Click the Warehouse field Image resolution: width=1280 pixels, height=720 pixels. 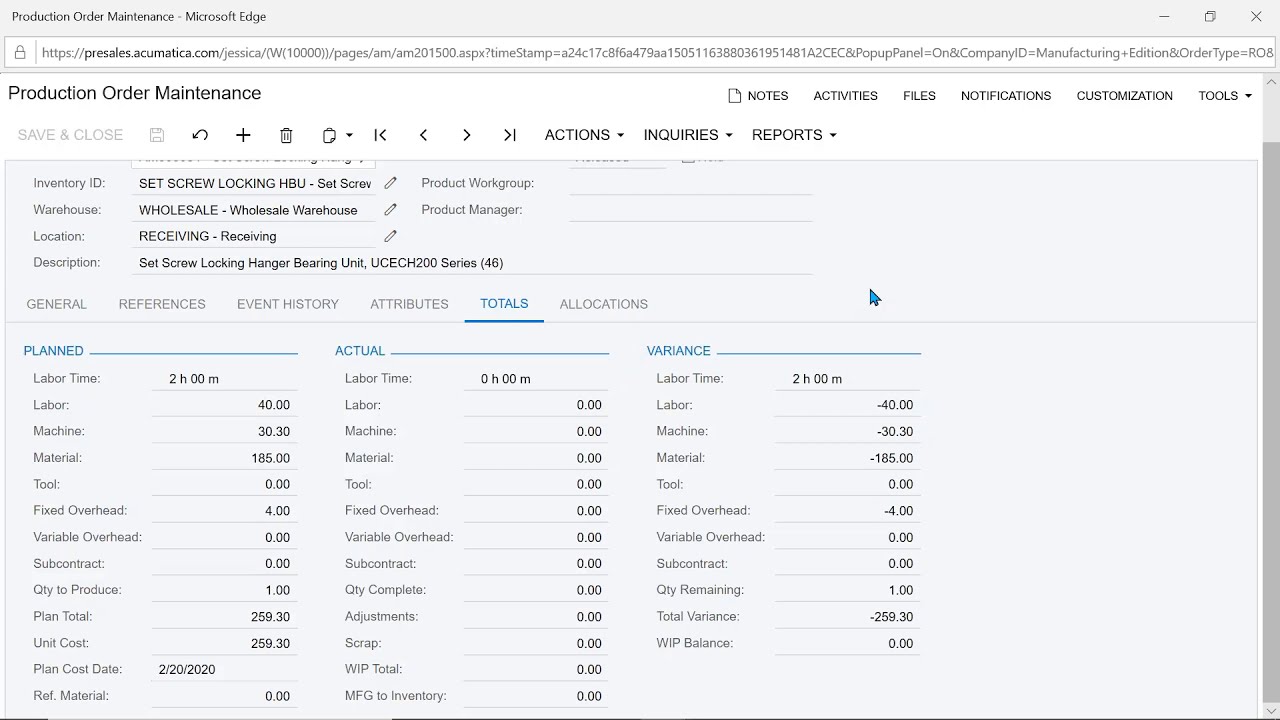[x=255, y=210]
